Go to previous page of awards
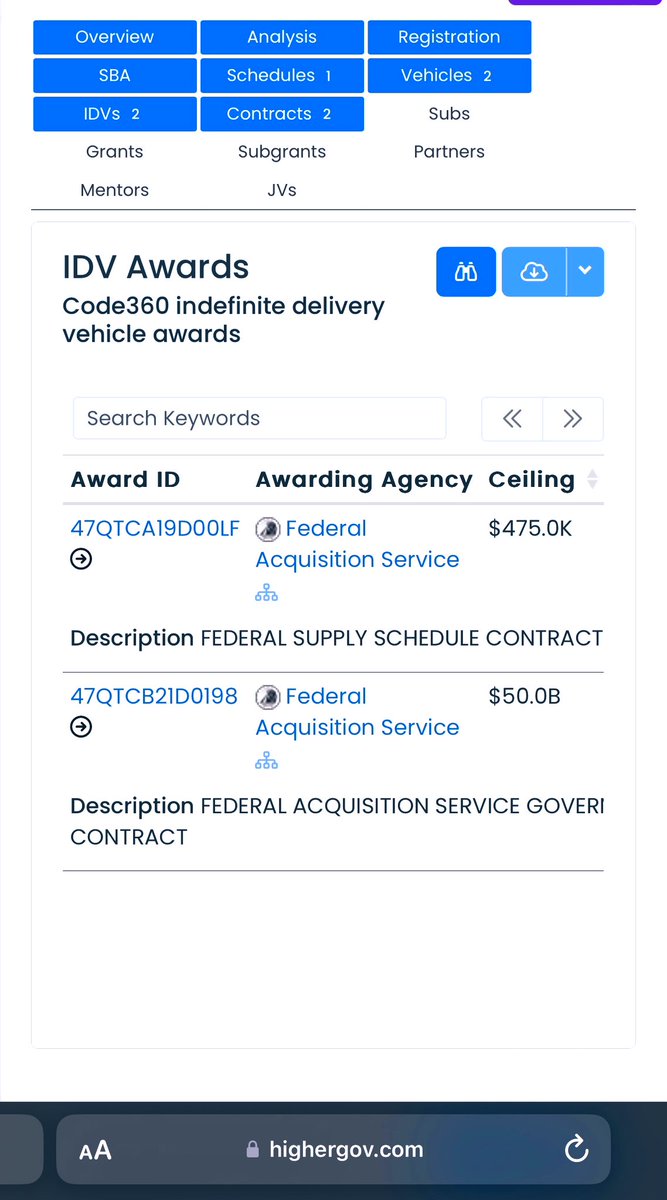 coord(512,419)
